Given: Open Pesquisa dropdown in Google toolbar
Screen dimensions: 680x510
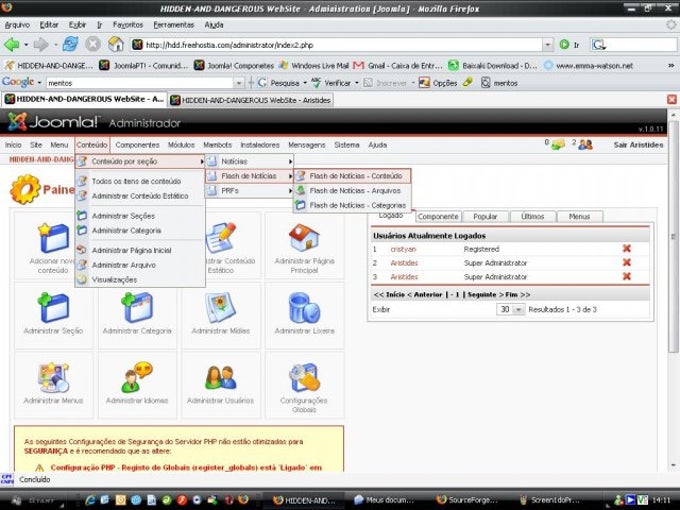Looking at the screenshot, I should tap(305, 83).
